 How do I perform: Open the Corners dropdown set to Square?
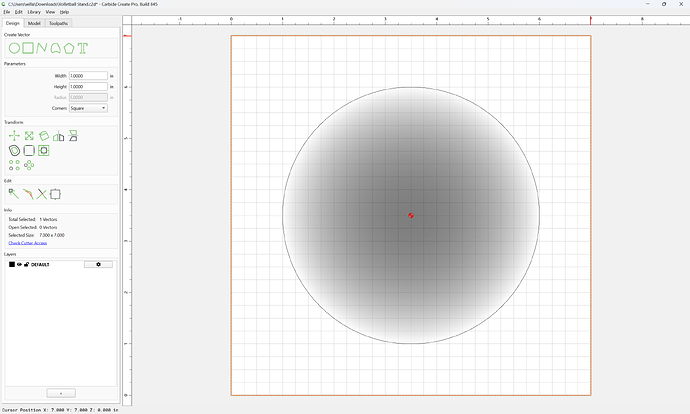(88, 108)
